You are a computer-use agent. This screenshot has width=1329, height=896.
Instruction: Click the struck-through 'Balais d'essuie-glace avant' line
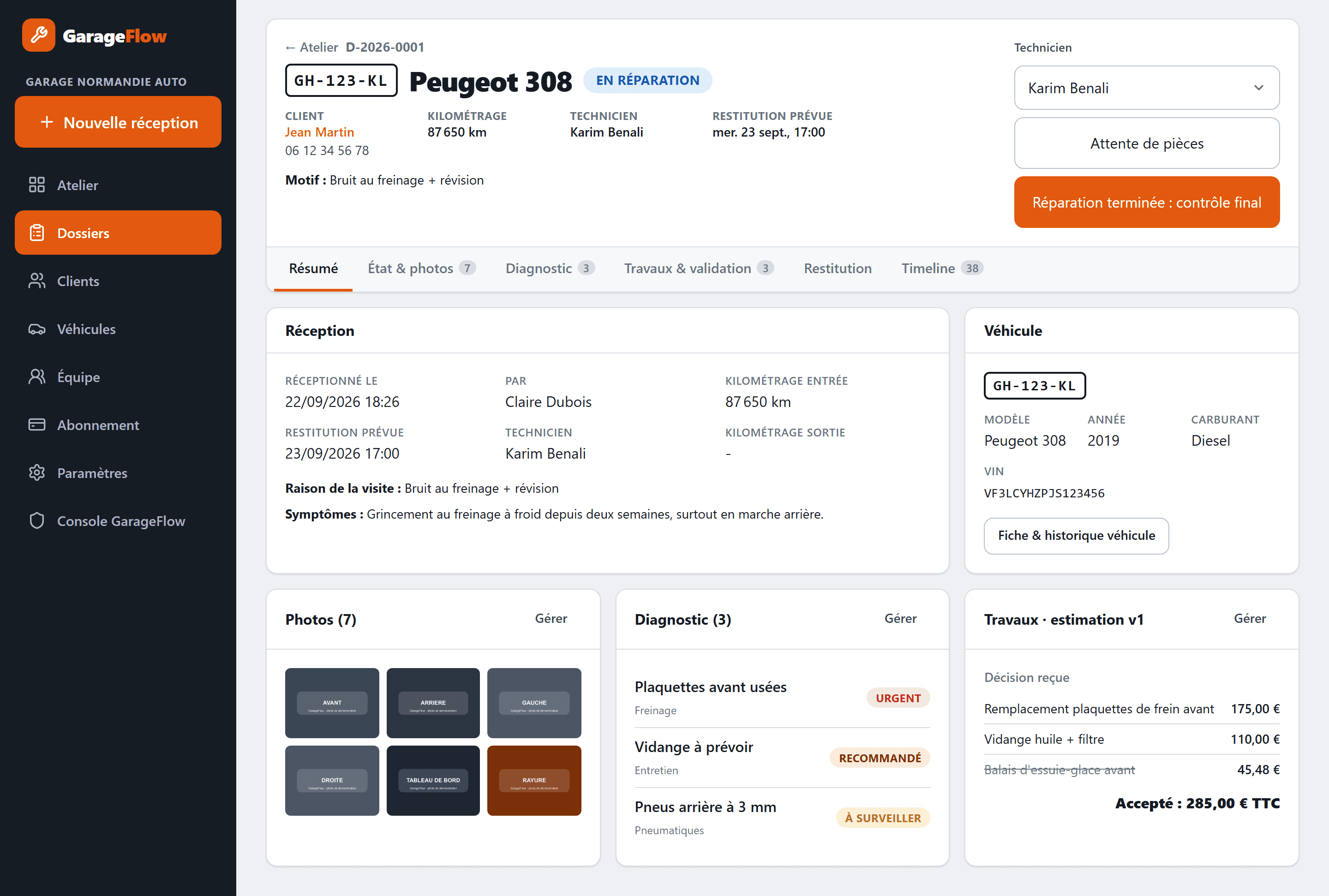point(1131,769)
